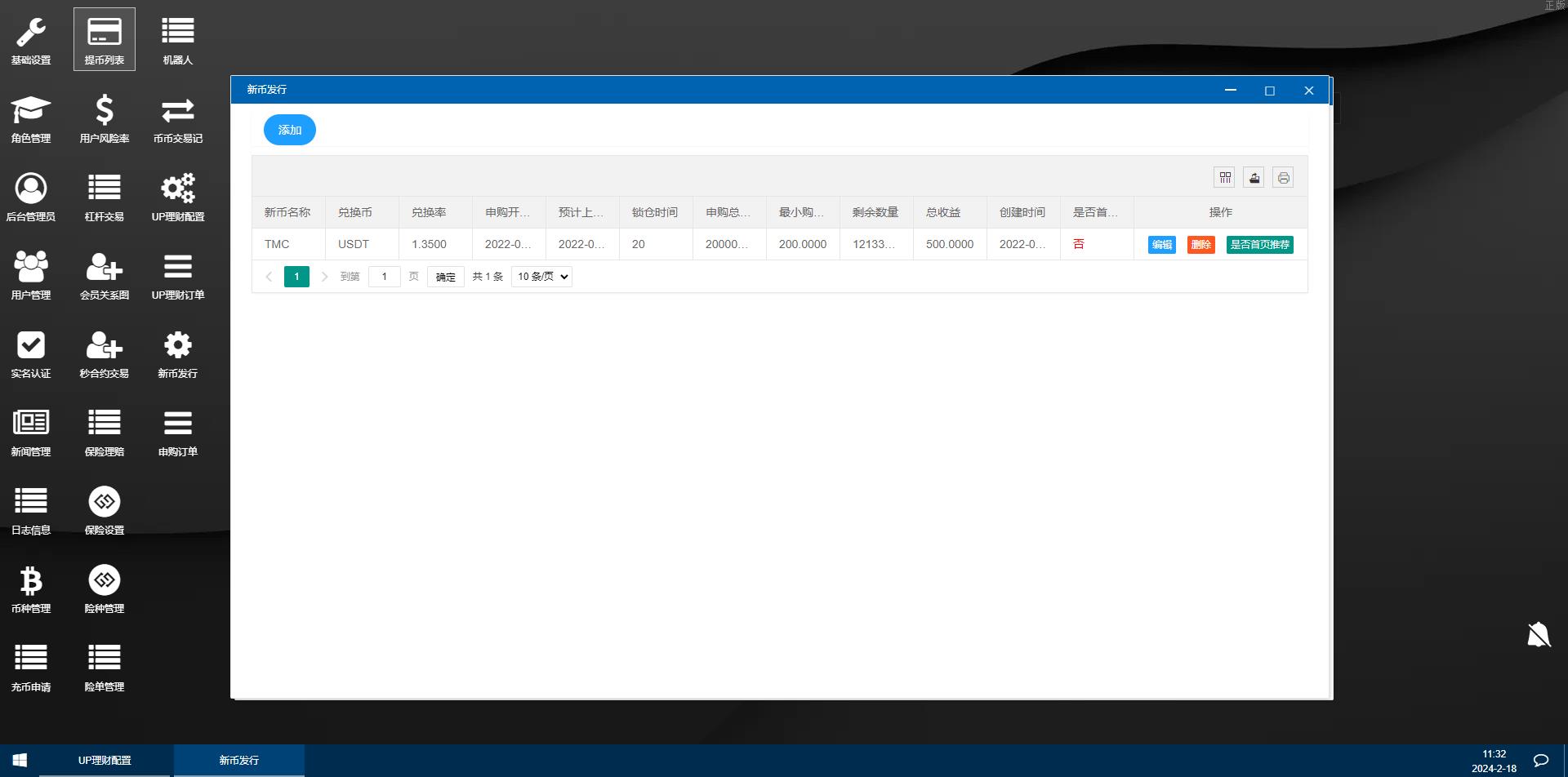Open the print icon above the table
Screen dimensions: 1568x777
pos(1282,177)
